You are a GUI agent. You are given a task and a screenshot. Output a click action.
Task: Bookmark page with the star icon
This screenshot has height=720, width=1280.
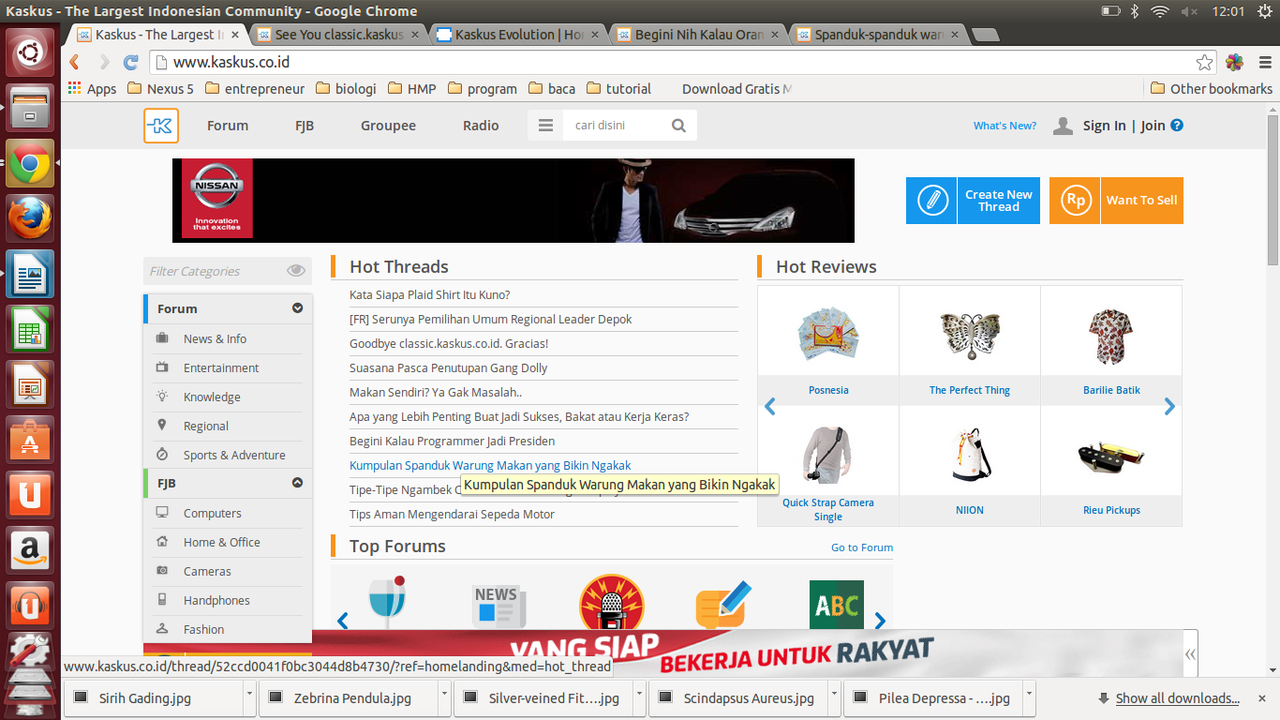click(x=1205, y=62)
